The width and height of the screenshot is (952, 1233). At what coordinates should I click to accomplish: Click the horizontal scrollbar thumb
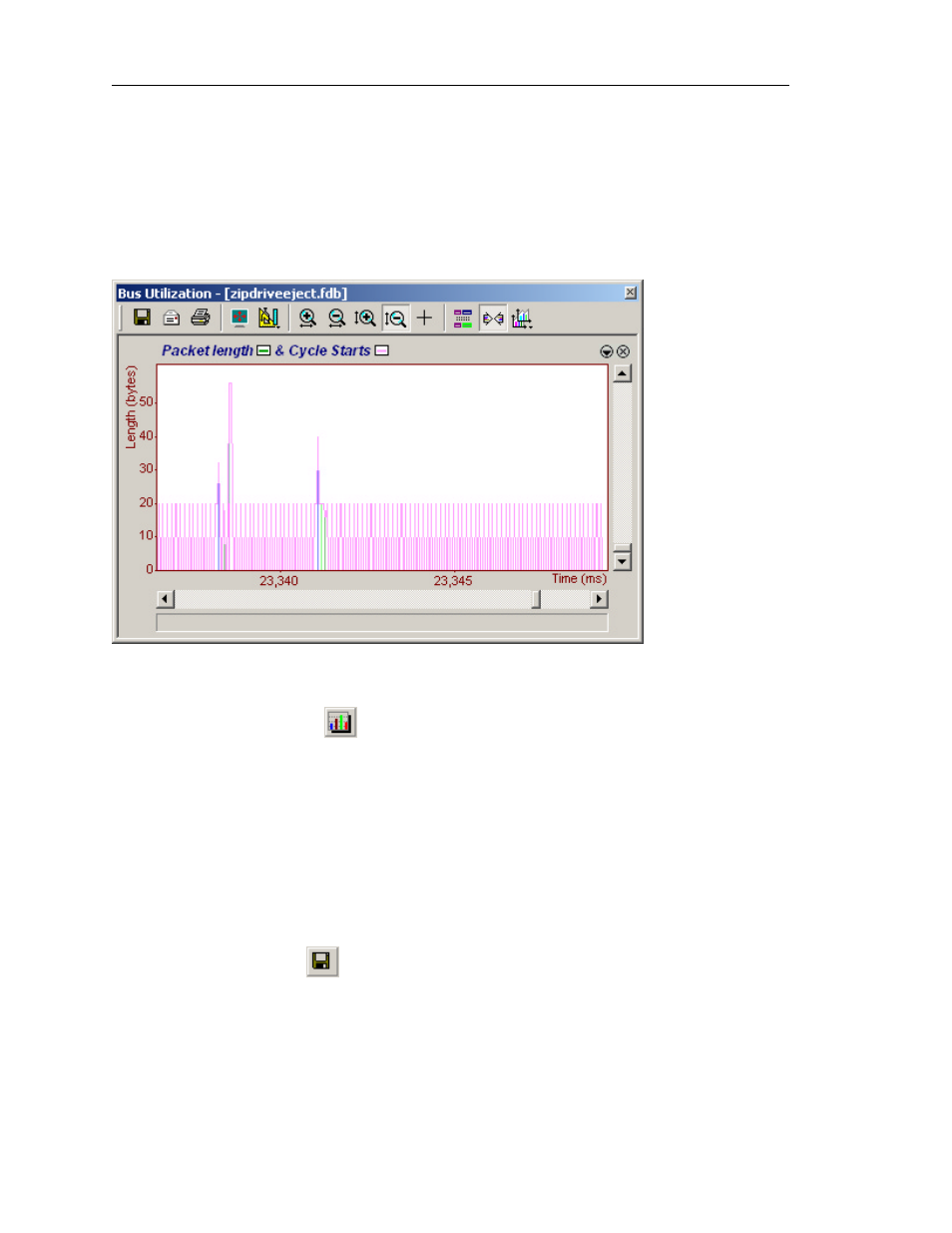536,599
